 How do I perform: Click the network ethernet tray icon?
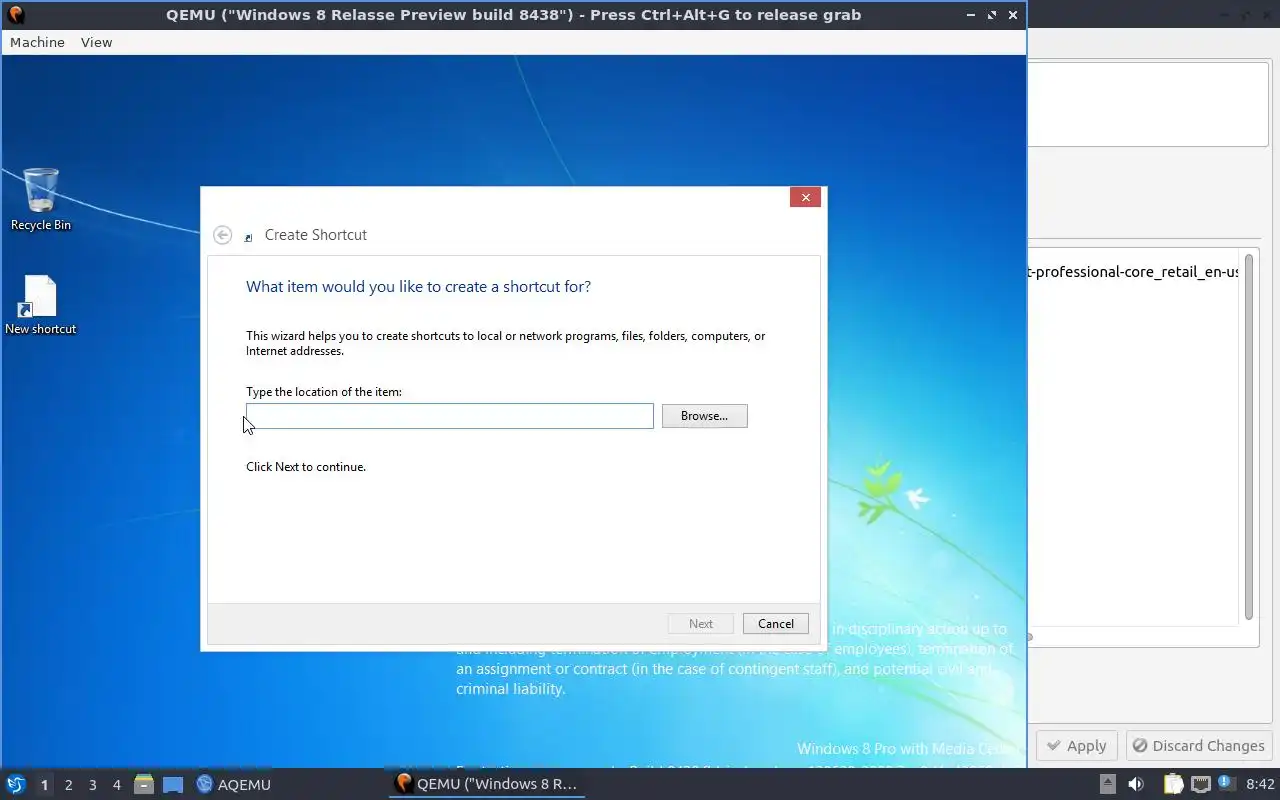(x=1201, y=784)
